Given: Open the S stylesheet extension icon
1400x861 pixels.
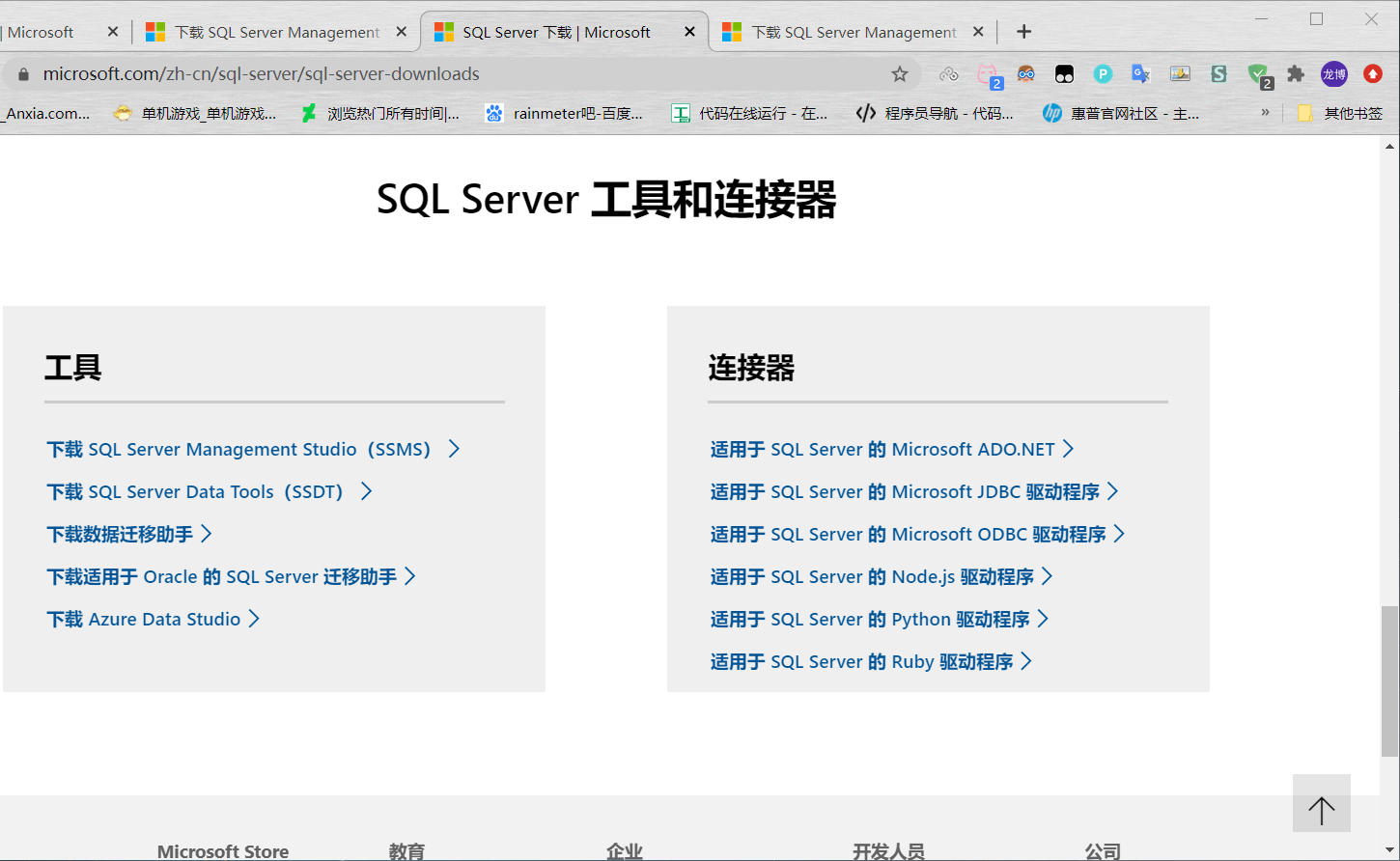Looking at the screenshot, I should (x=1218, y=73).
